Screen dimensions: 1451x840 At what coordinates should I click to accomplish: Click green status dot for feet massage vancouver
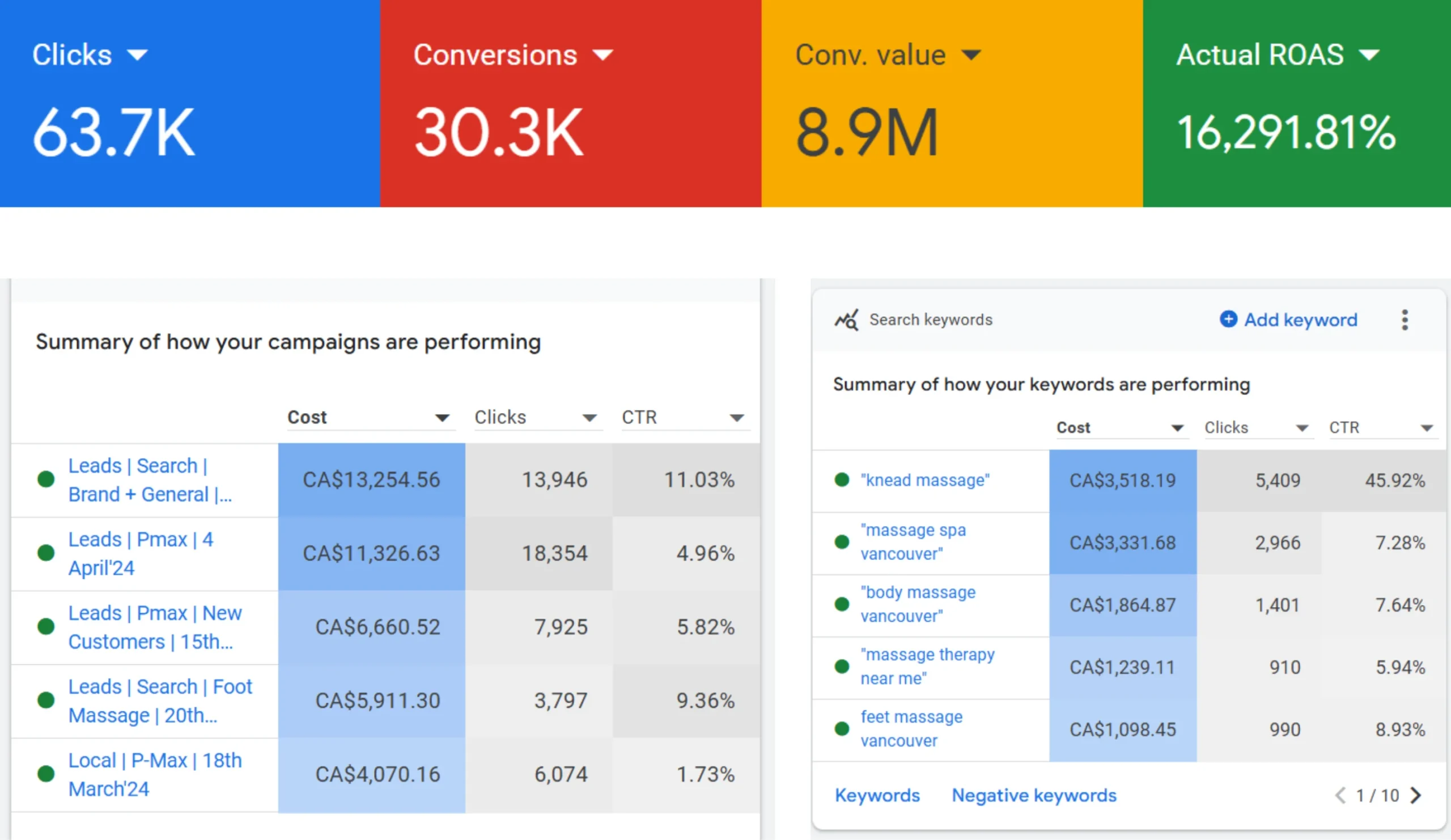[x=842, y=729]
